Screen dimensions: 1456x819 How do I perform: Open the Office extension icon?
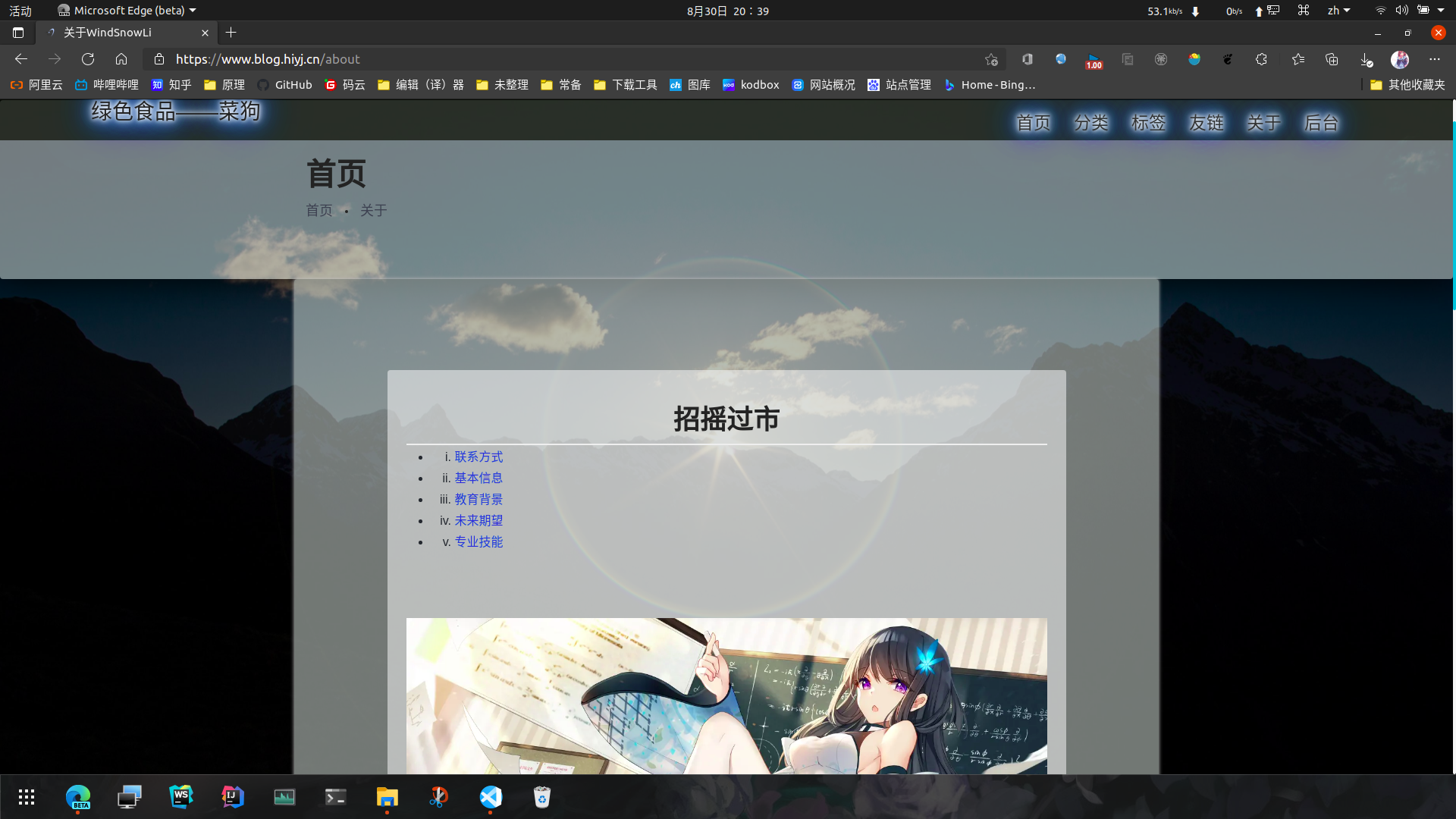pyautogui.click(x=1028, y=59)
